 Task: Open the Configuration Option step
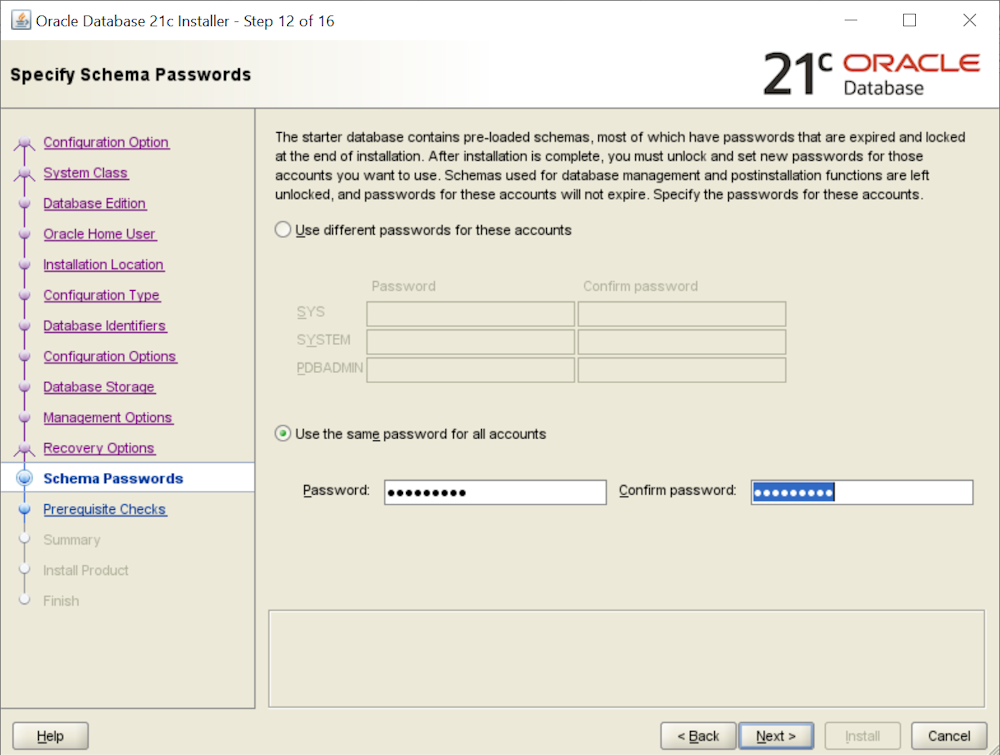(x=106, y=142)
